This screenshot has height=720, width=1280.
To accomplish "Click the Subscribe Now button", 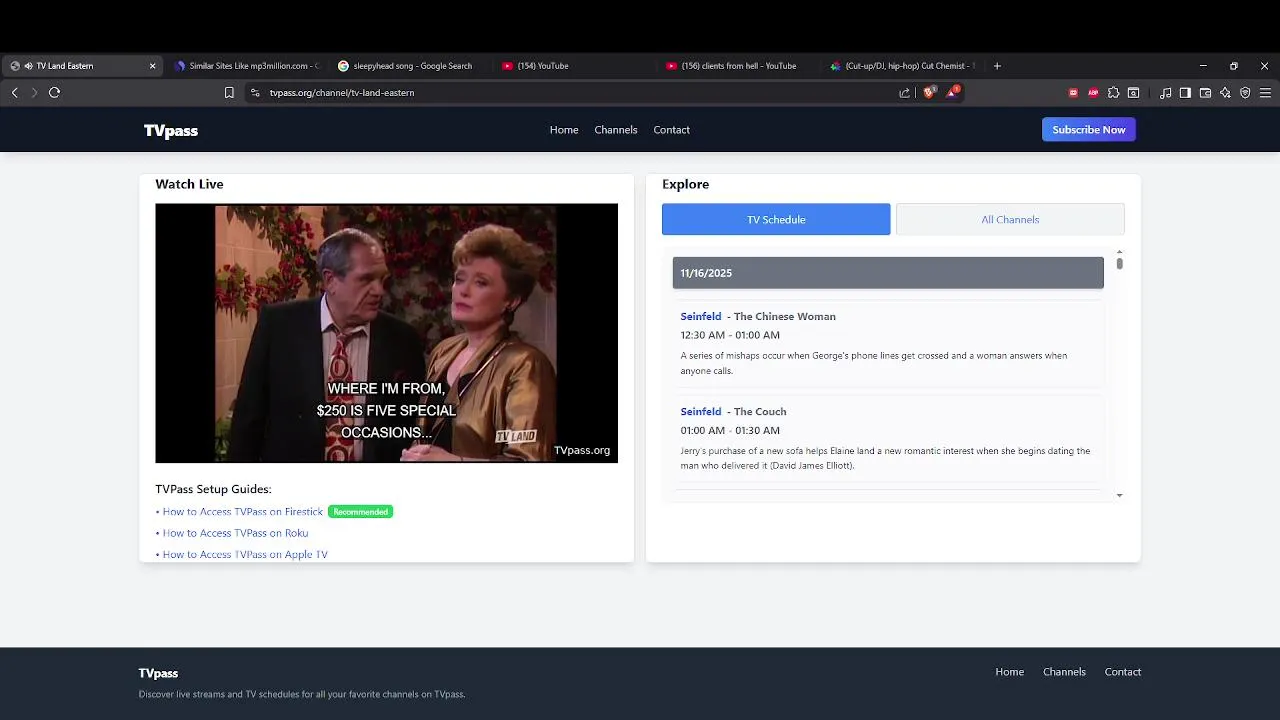I will [x=1089, y=130].
